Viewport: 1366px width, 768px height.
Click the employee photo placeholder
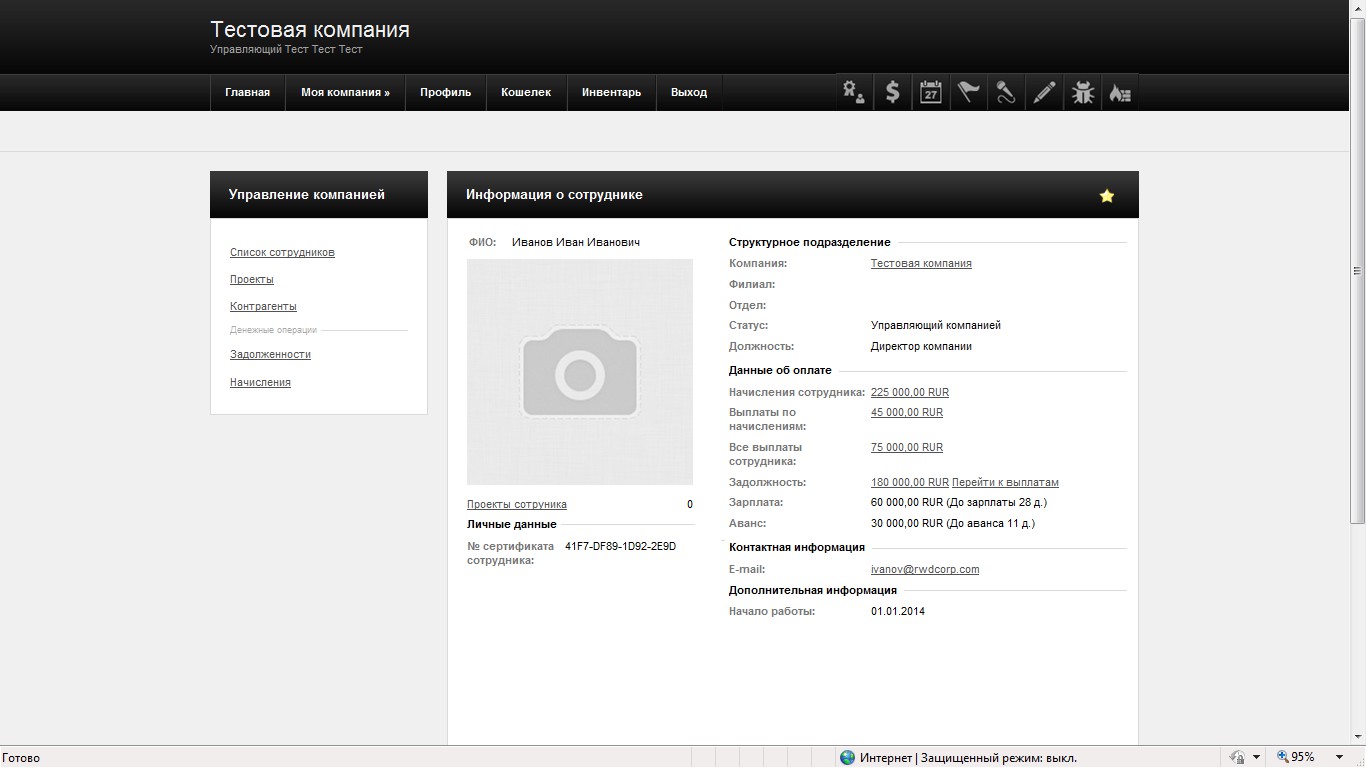click(x=580, y=372)
